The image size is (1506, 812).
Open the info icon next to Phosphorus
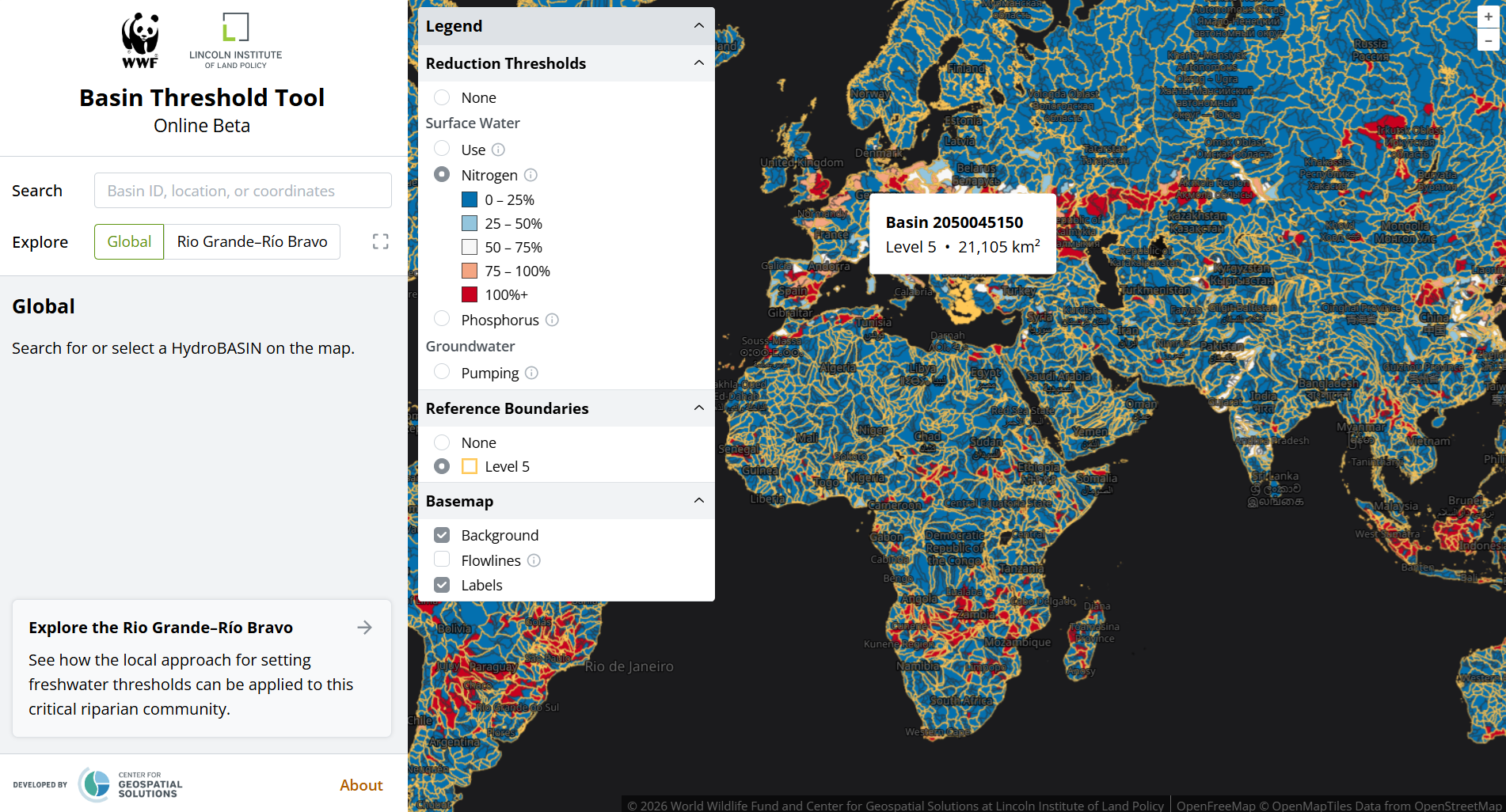point(553,320)
